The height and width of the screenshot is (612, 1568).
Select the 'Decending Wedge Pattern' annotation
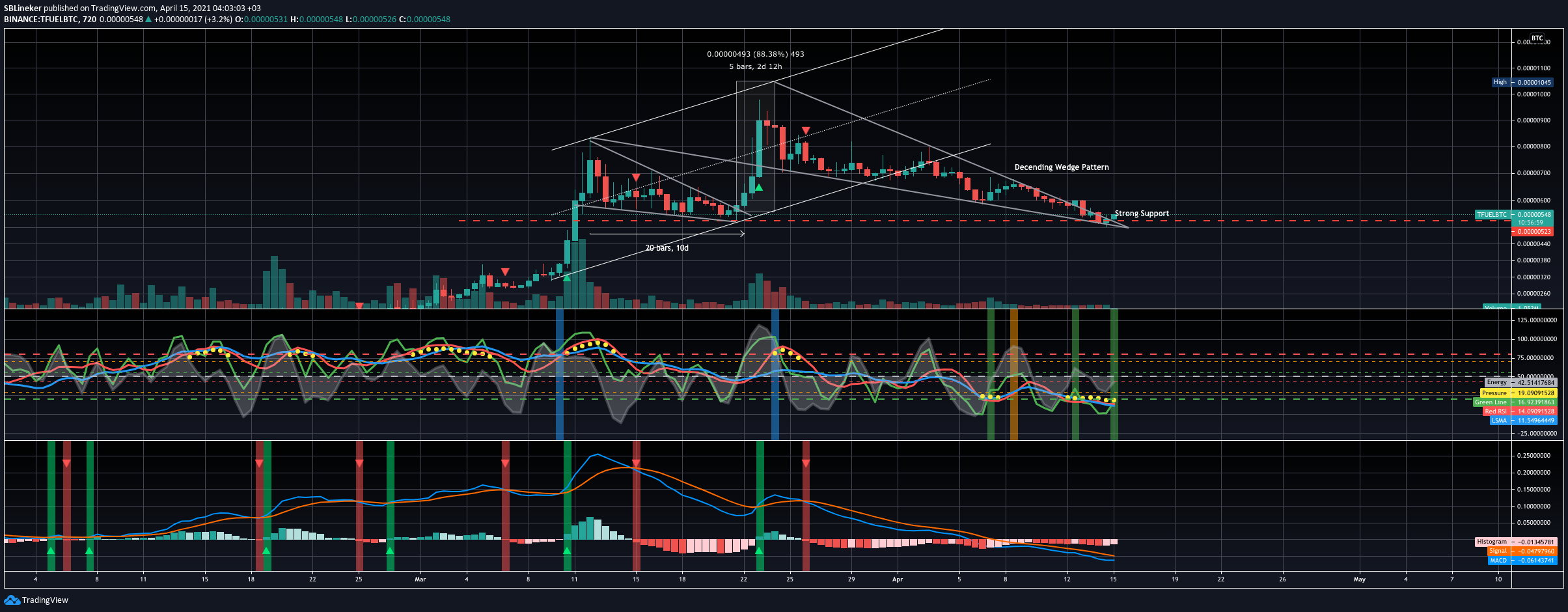pos(1062,167)
